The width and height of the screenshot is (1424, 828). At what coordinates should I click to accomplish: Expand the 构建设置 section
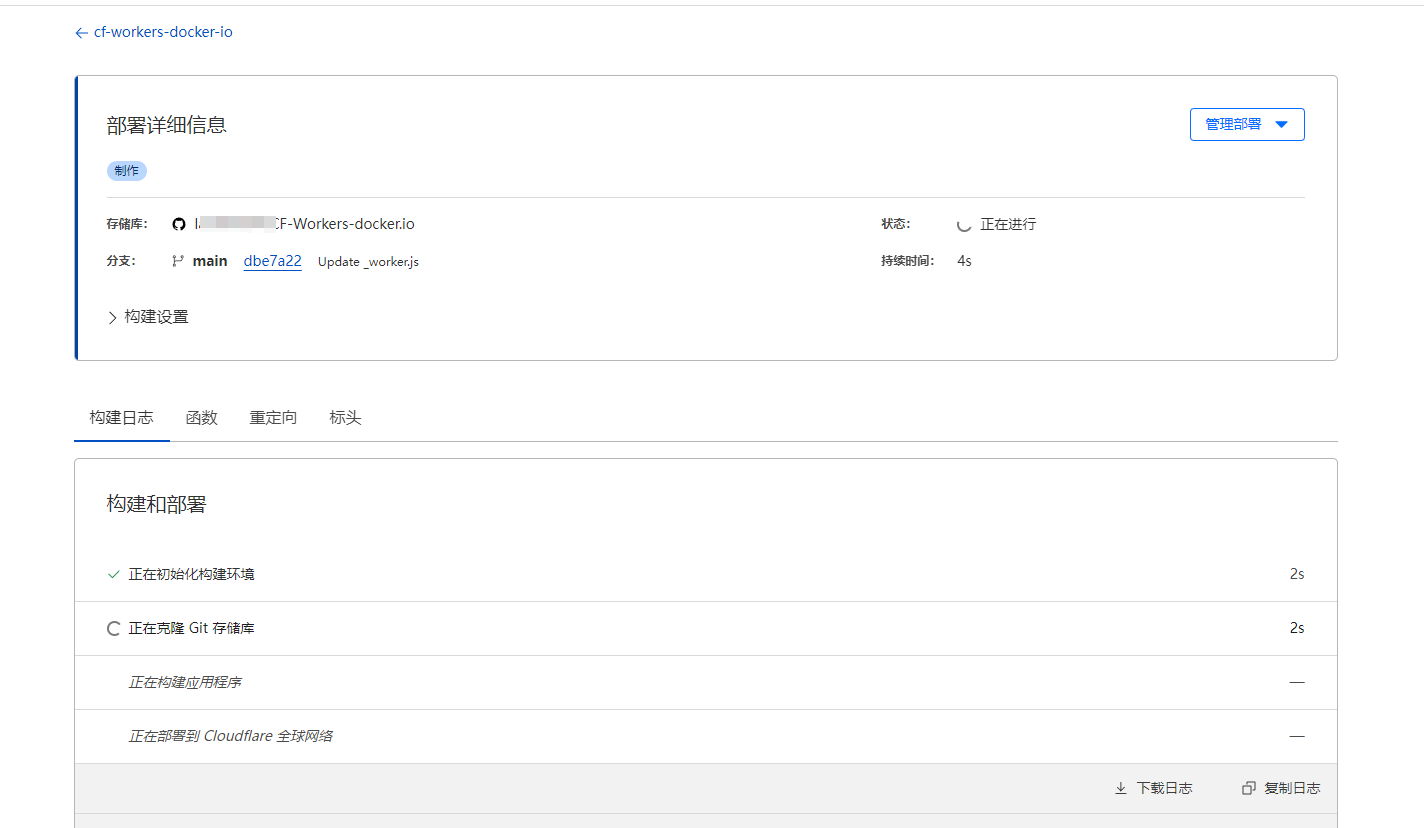click(x=148, y=317)
